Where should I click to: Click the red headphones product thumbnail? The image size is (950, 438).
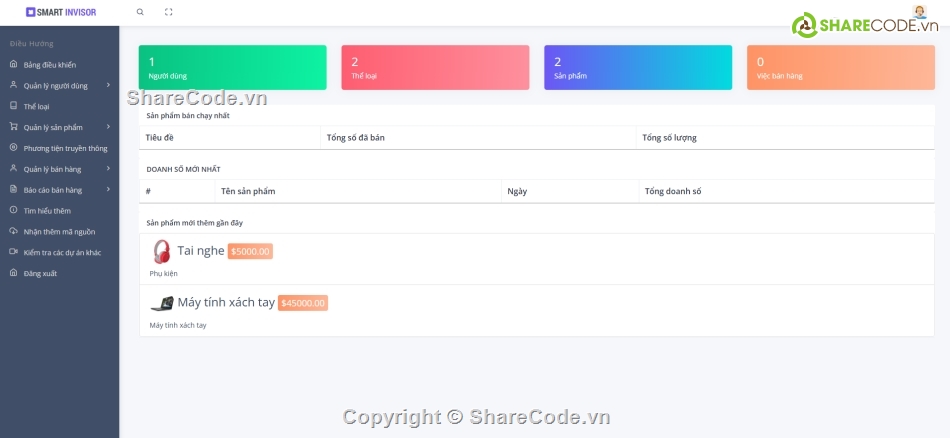point(161,251)
